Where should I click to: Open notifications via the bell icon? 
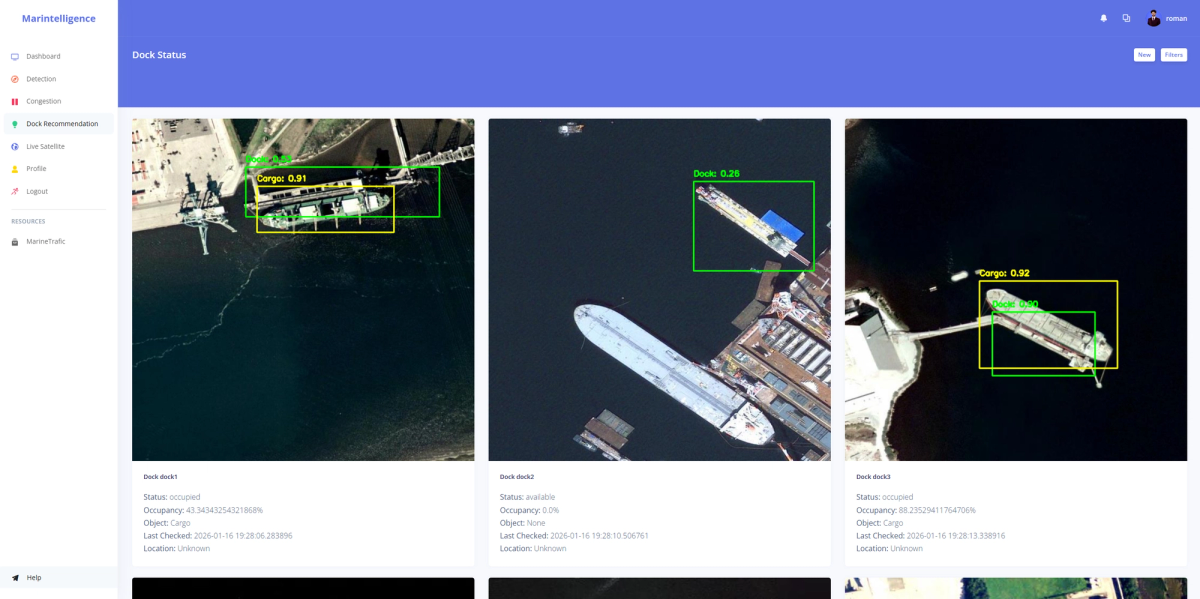(x=1103, y=17)
